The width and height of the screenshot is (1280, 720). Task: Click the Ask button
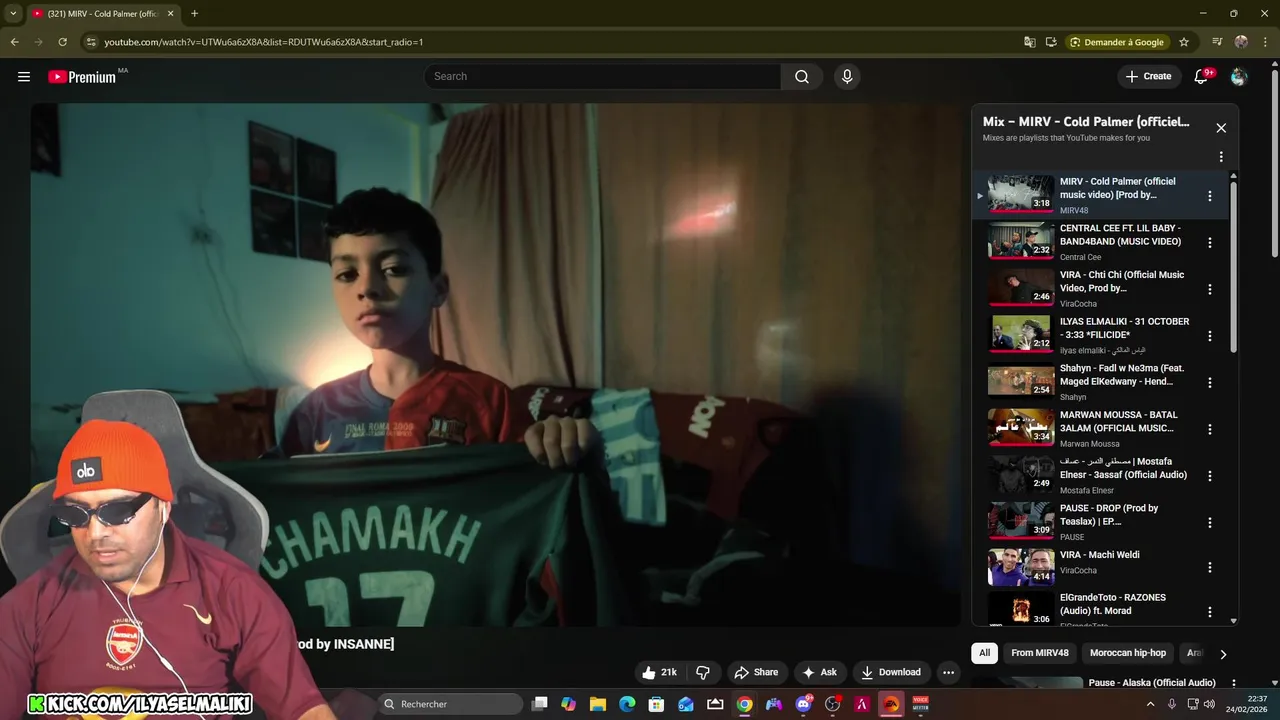pyautogui.click(x=819, y=672)
